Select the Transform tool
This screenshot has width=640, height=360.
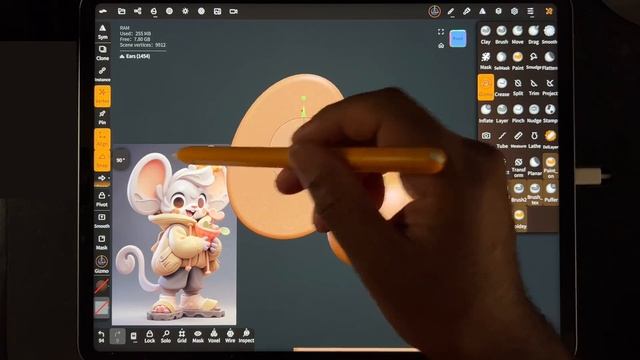(518, 167)
